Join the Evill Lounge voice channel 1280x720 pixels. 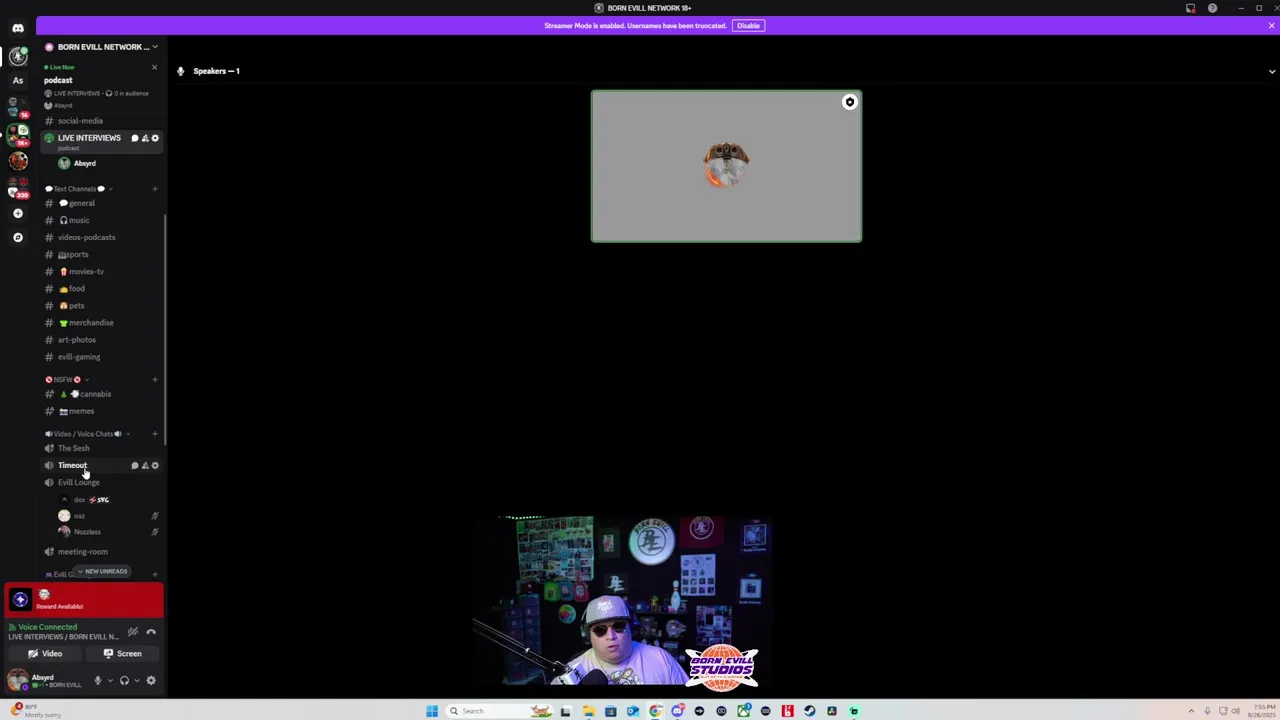[x=100, y=482]
